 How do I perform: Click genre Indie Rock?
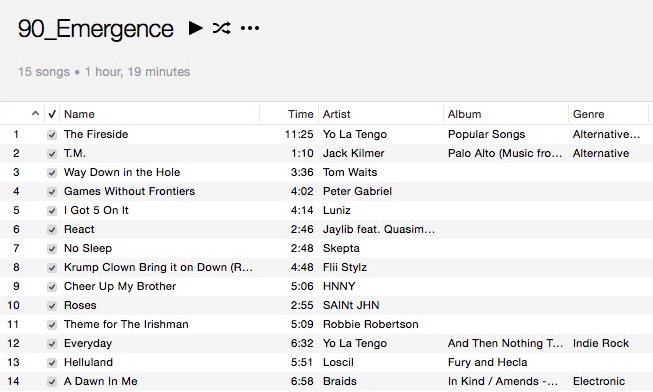pos(601,343)
